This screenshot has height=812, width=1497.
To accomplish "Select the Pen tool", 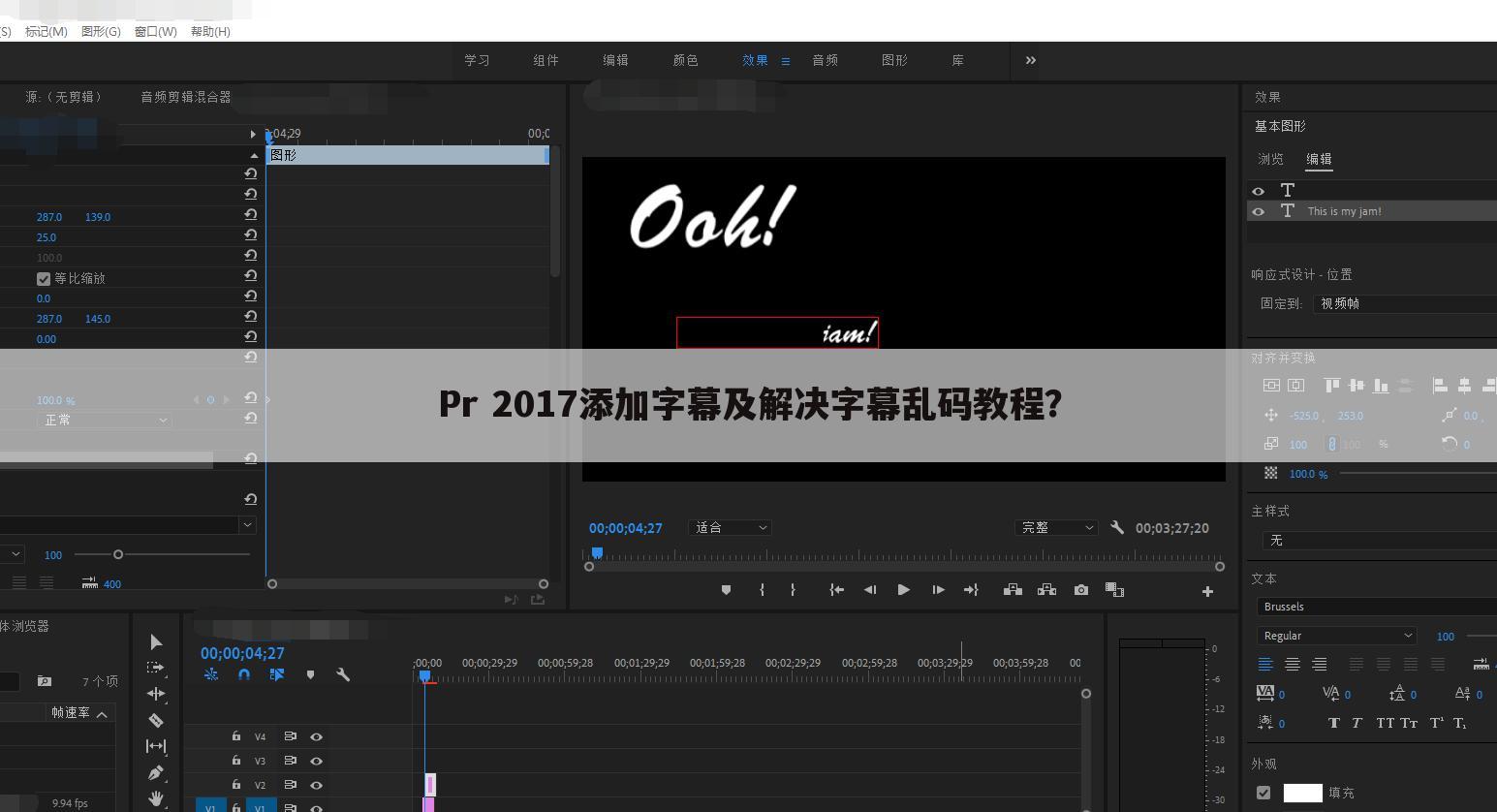I will click(x=156, y=772).
